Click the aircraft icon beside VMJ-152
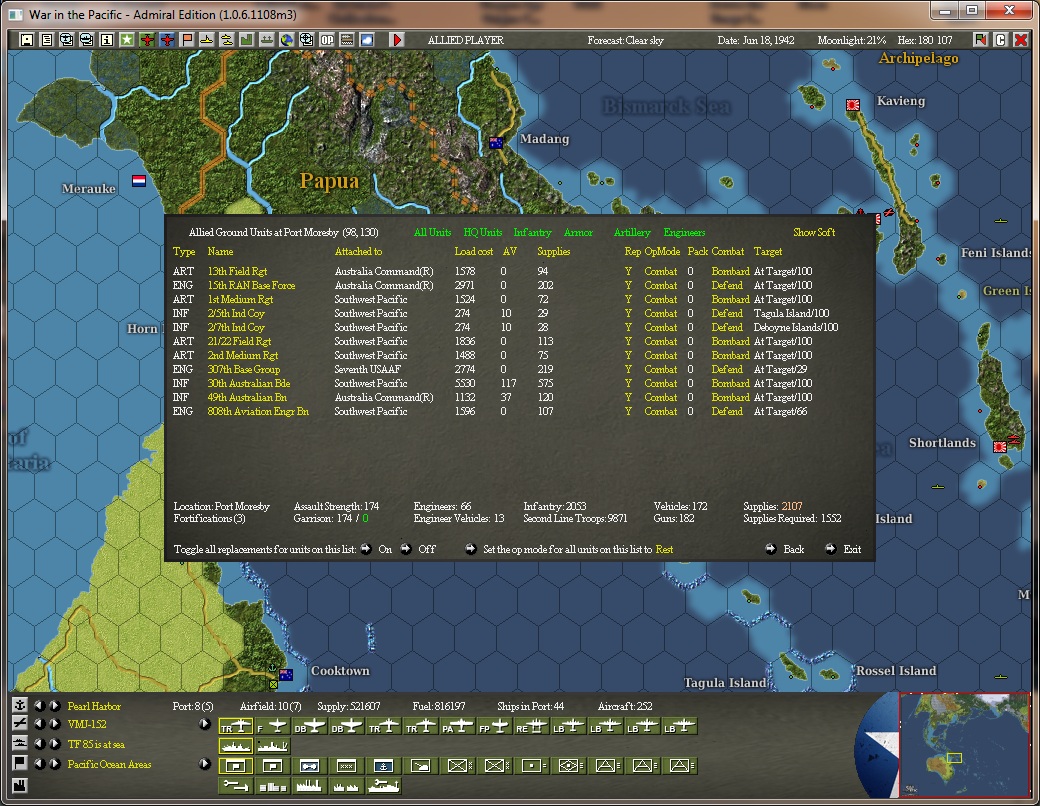 tap(20, 724)
